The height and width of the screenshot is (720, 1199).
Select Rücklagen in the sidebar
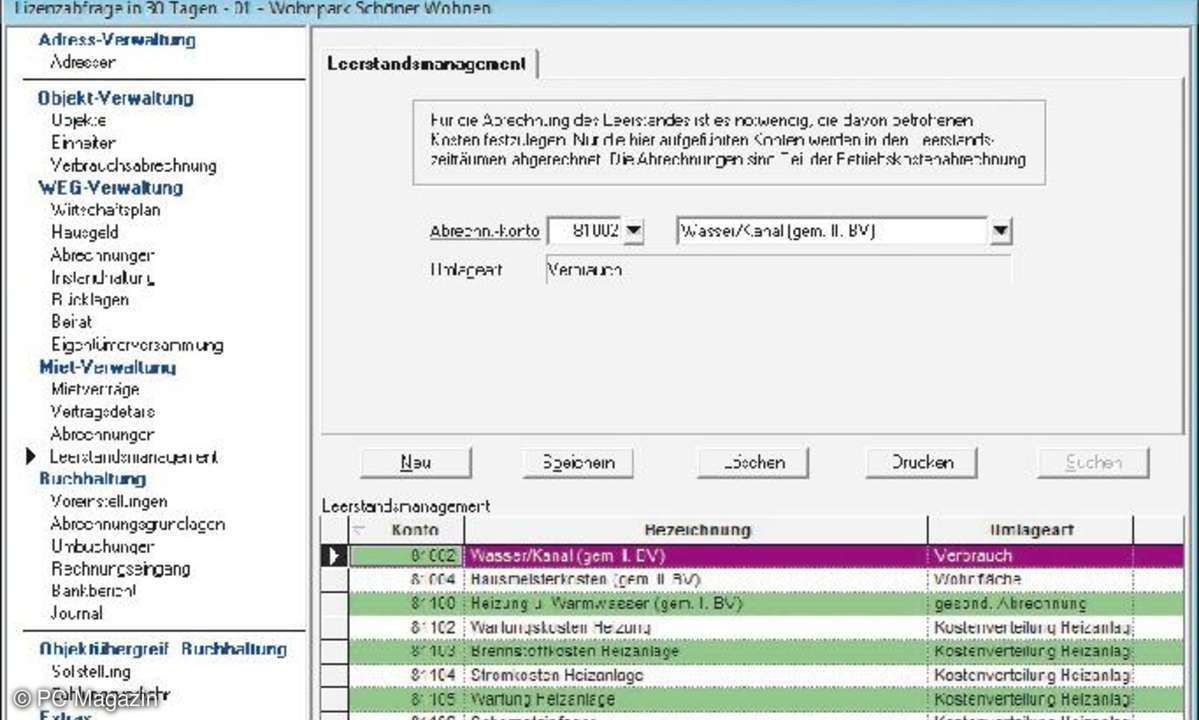89,300
